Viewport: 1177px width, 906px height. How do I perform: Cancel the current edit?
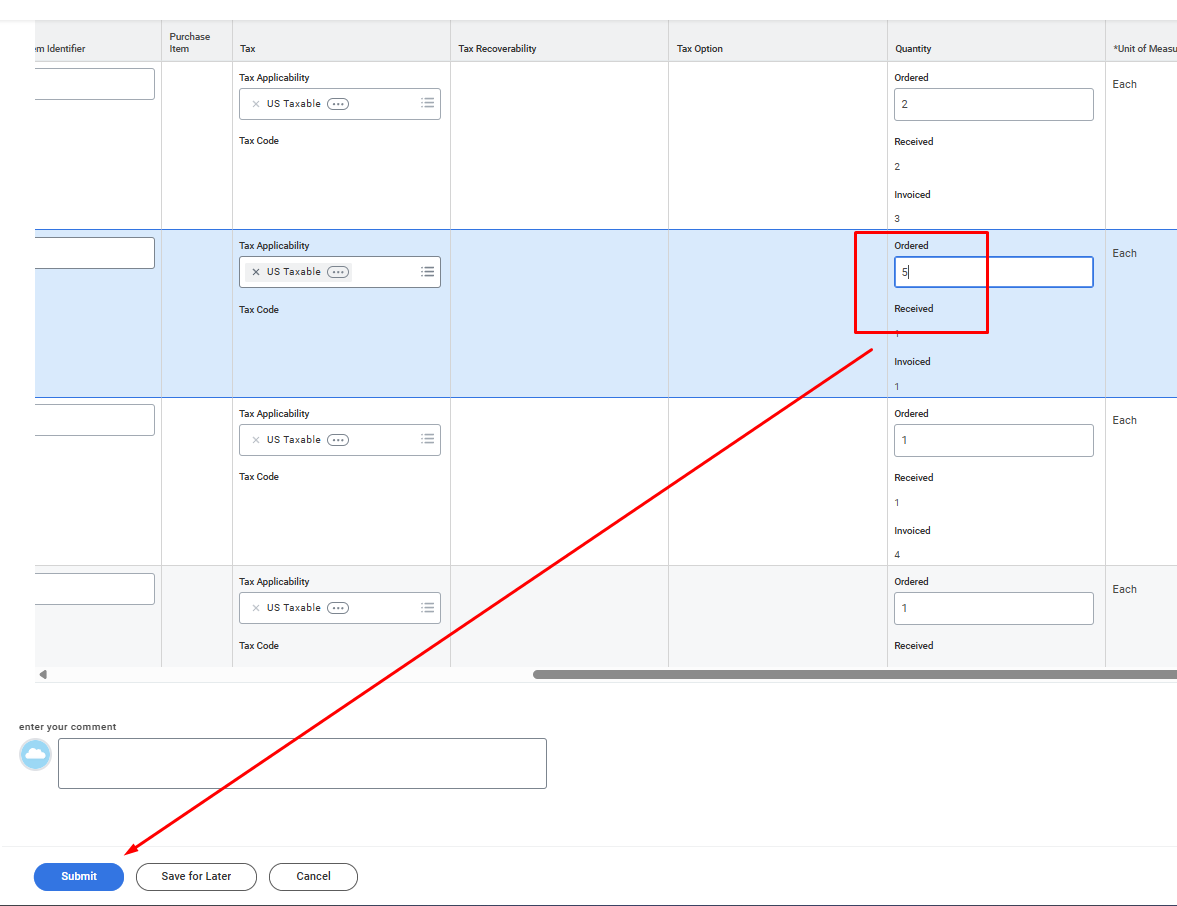pyautogui.click(x=313, y=877)
